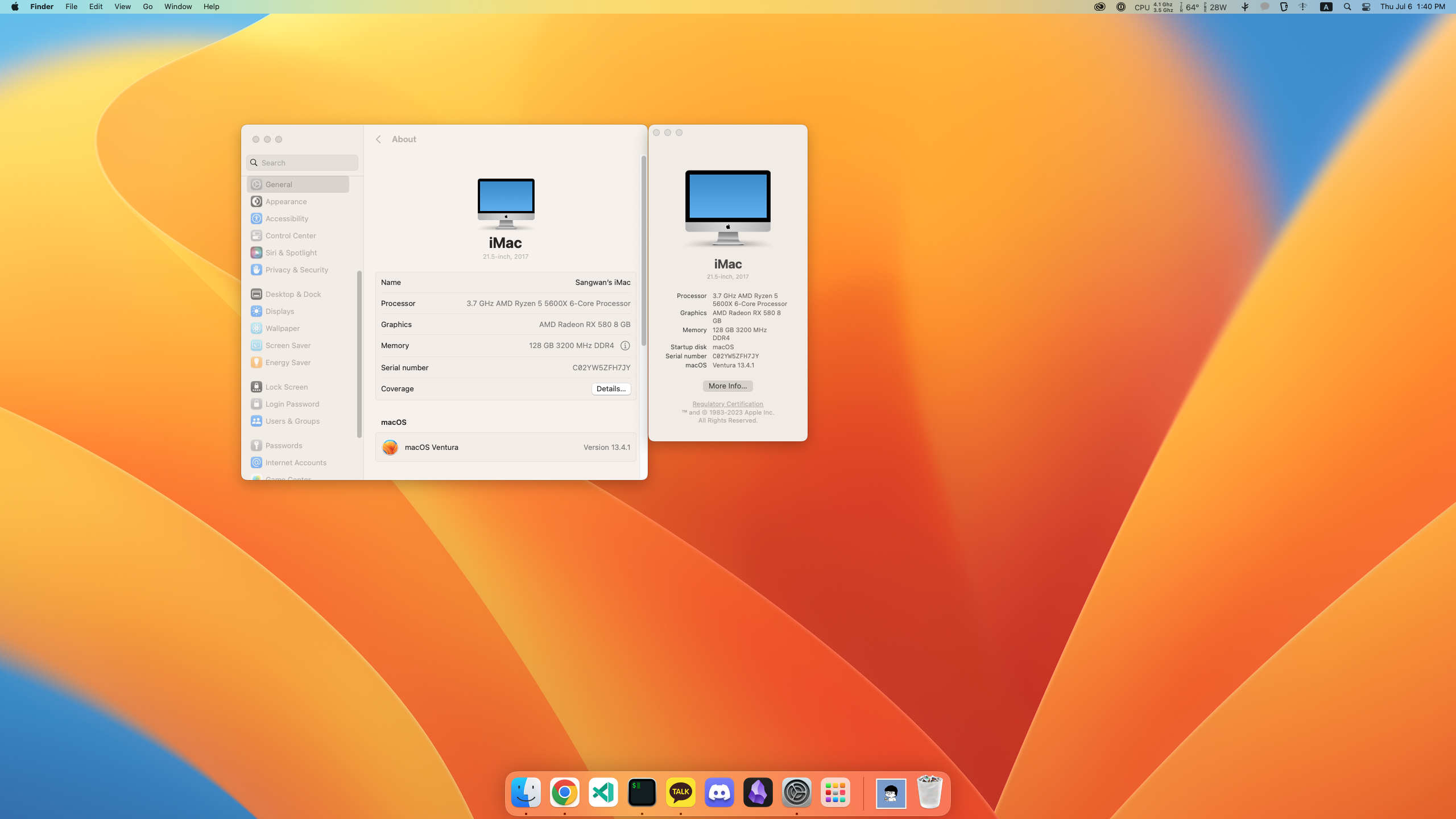Launch Finder from the Dock

point(526,792)
